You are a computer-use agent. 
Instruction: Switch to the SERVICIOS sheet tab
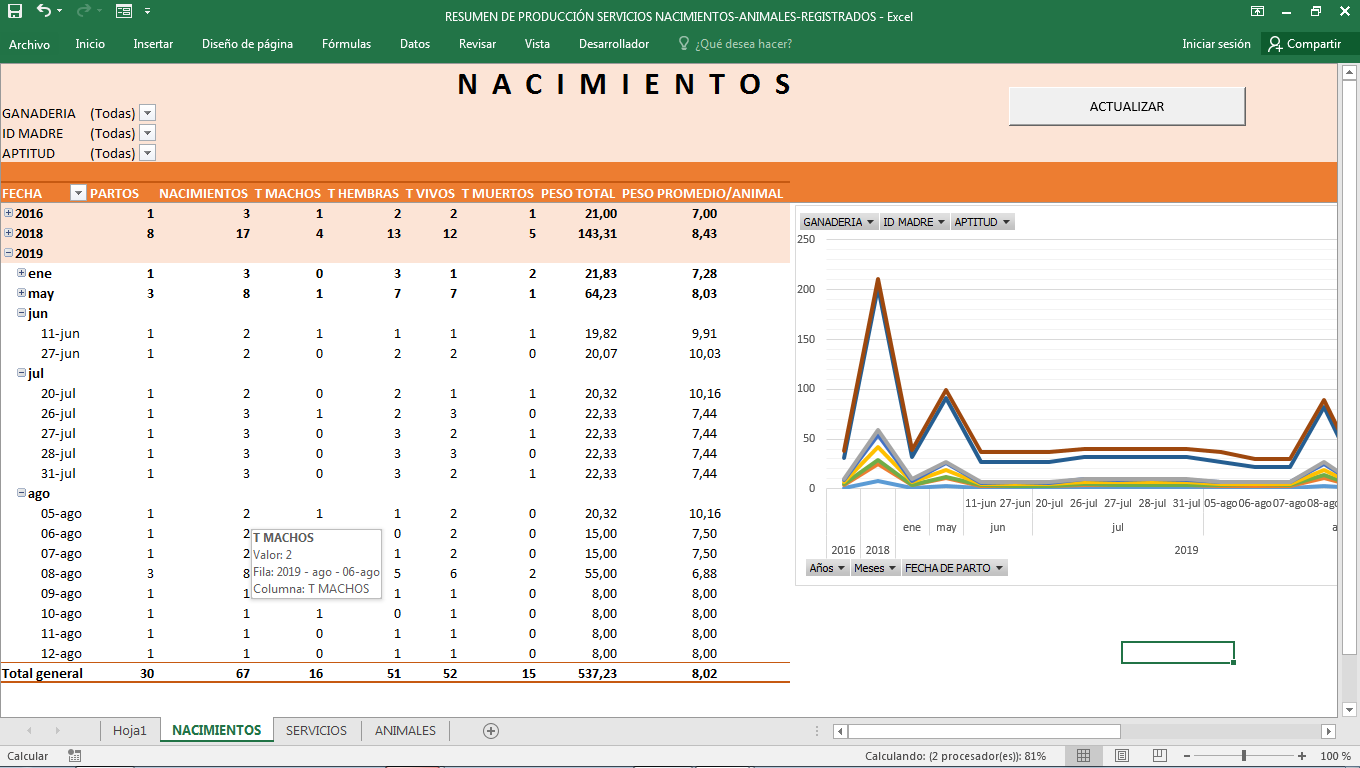click(316, 731)
